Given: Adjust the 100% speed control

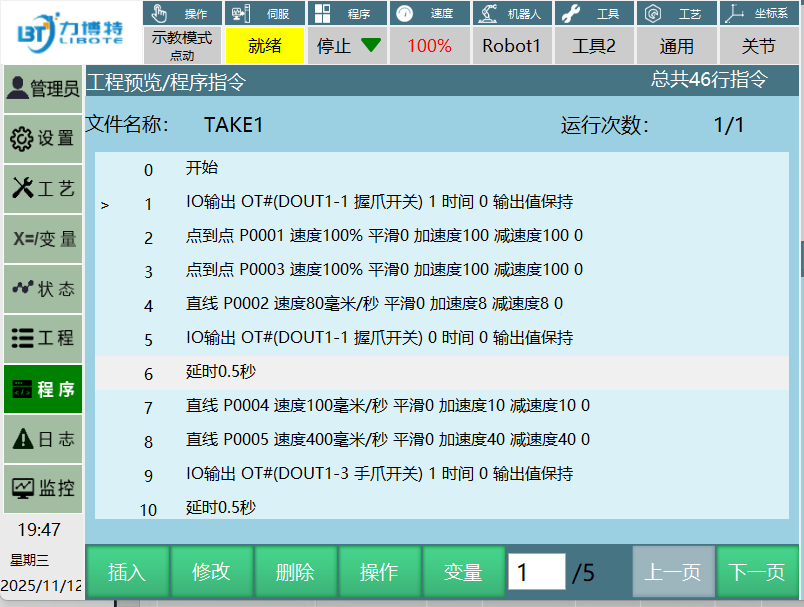Looking at the screenshot, I should [429, 46].
